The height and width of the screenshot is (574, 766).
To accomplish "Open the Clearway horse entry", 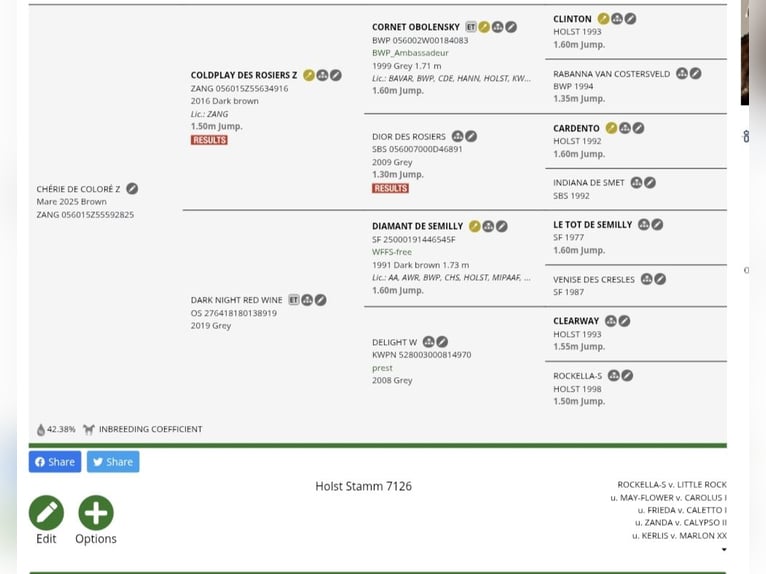I will [x=576, y=321].
